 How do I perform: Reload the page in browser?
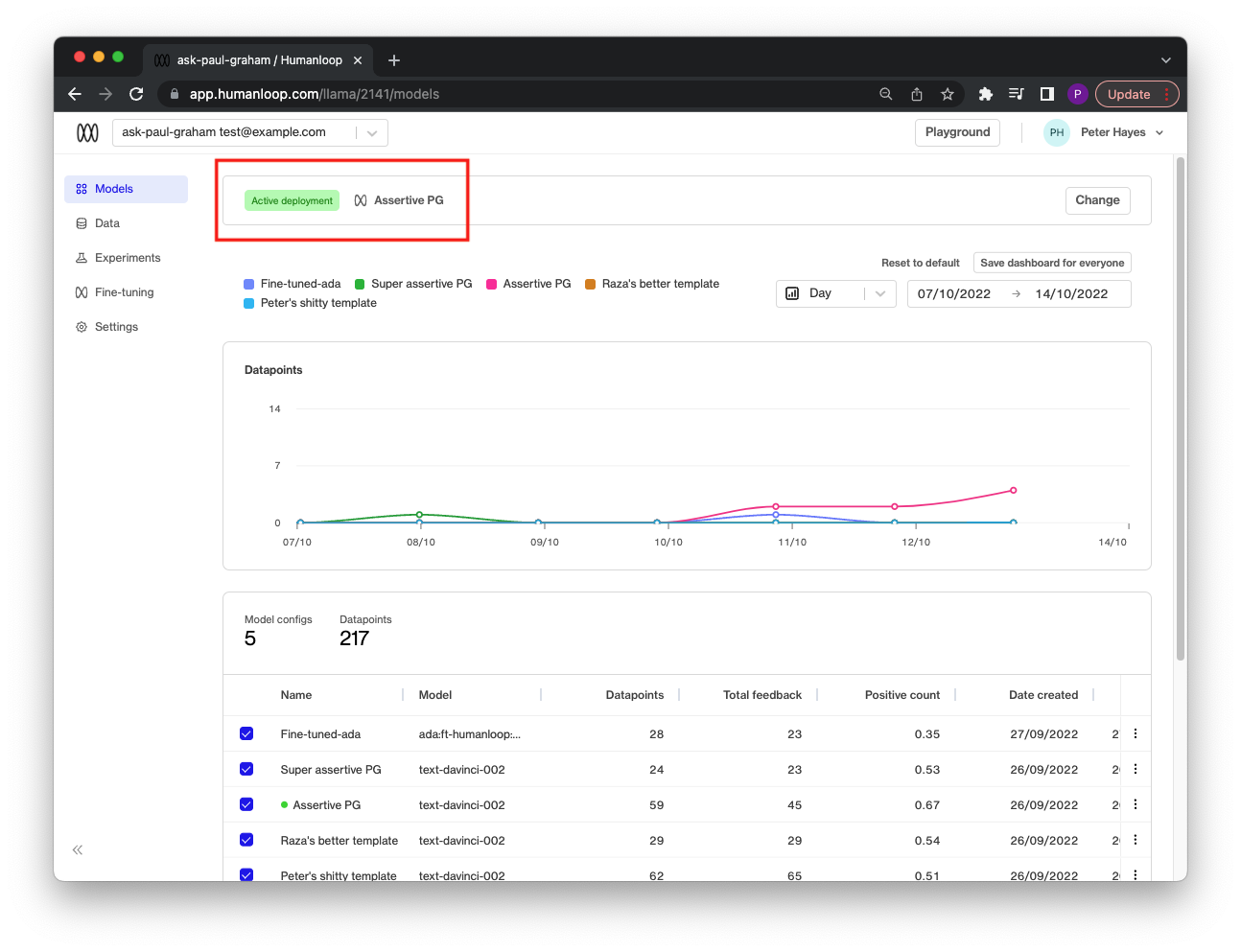coord(136,94)
